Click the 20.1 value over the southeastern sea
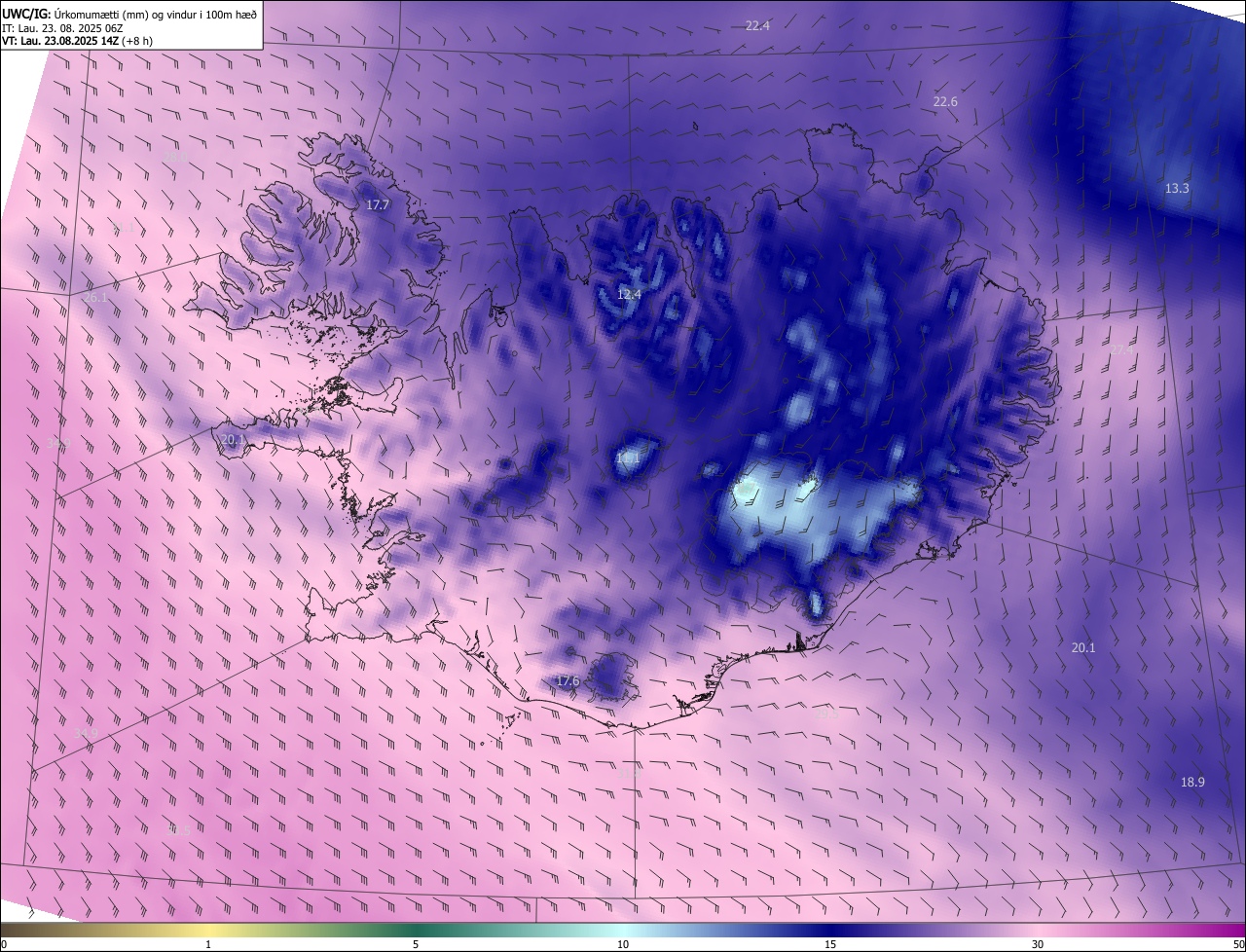This screenshot has width=1246, height=952. click(x=1083, y=647)
